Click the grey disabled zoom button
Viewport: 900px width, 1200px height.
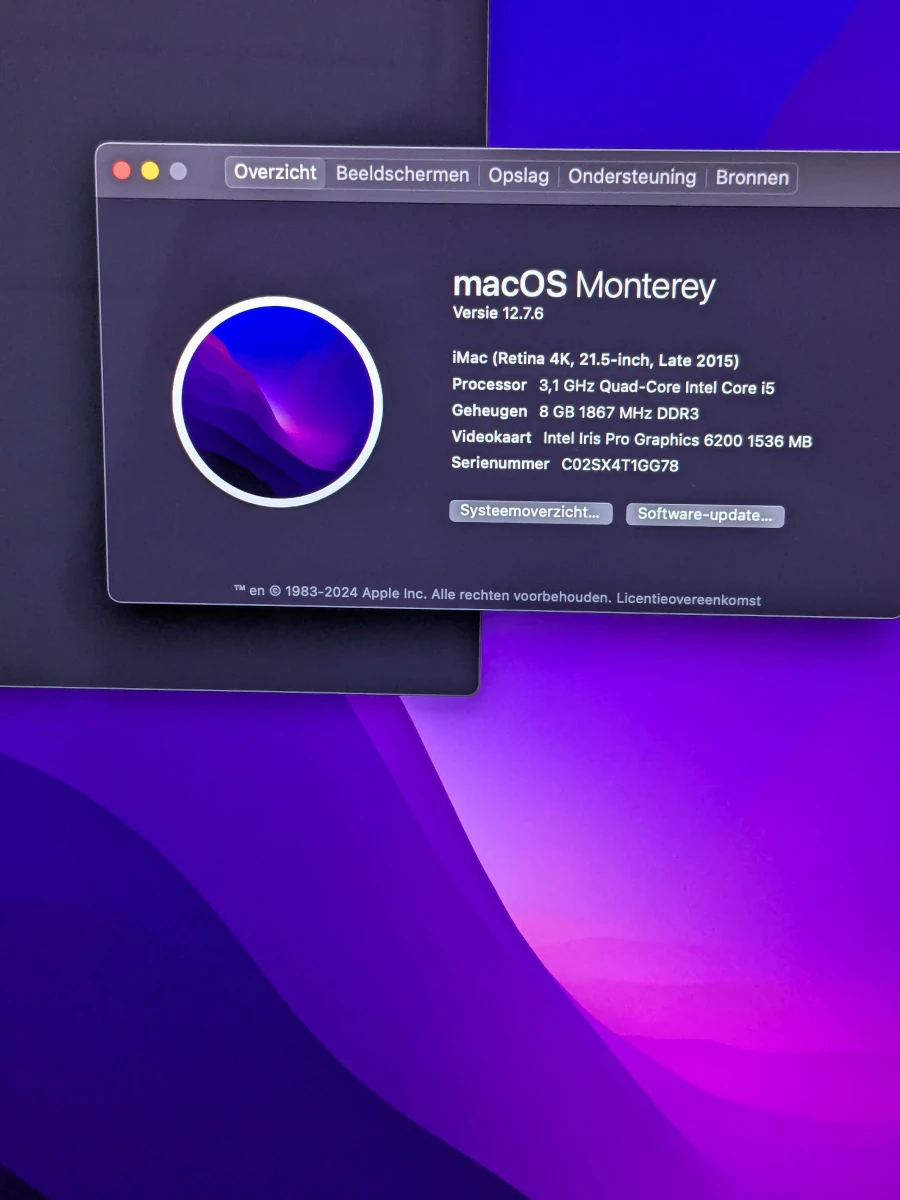pos(178,171)
